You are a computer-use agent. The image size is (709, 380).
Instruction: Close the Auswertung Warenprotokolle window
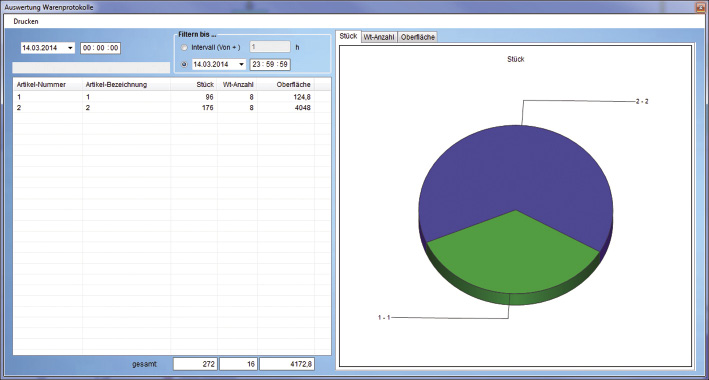700,7
